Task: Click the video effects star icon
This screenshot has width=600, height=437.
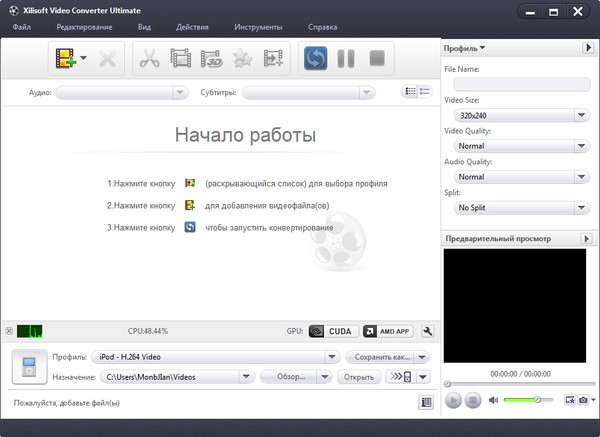Action: click(242, 59)
